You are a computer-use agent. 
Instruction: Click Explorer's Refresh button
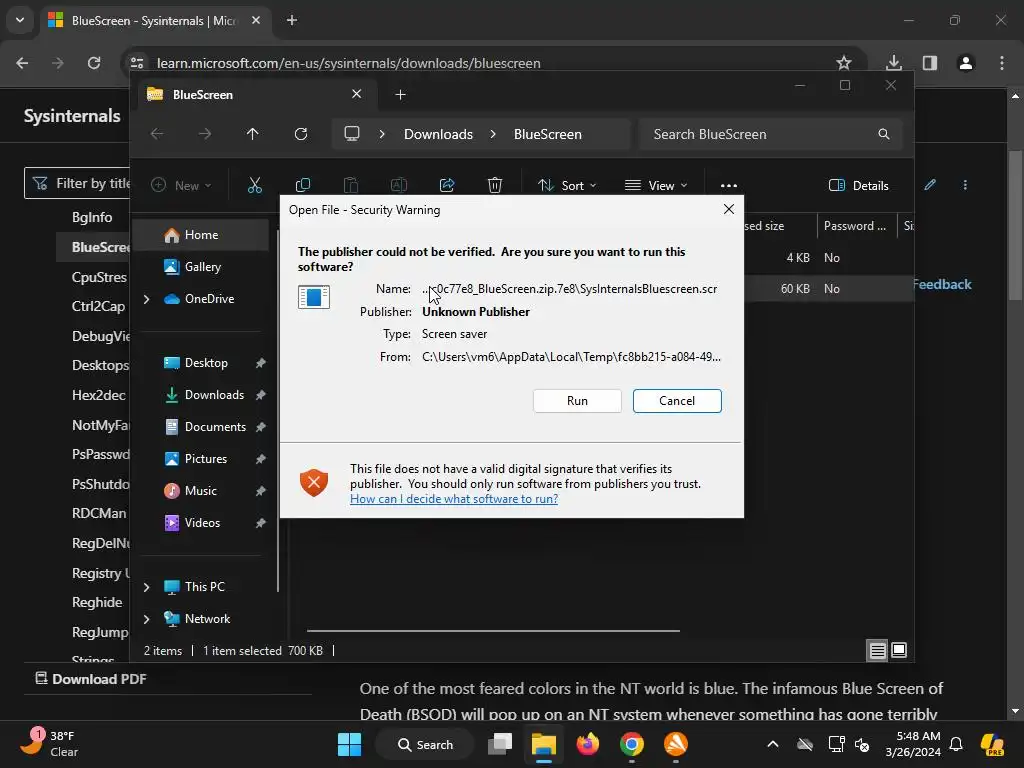coord(300,134)
